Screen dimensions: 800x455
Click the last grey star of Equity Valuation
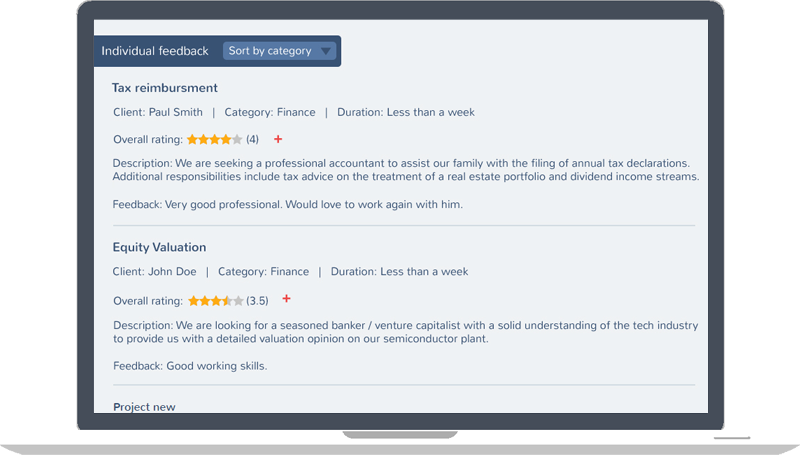click(x=237, y=300)
